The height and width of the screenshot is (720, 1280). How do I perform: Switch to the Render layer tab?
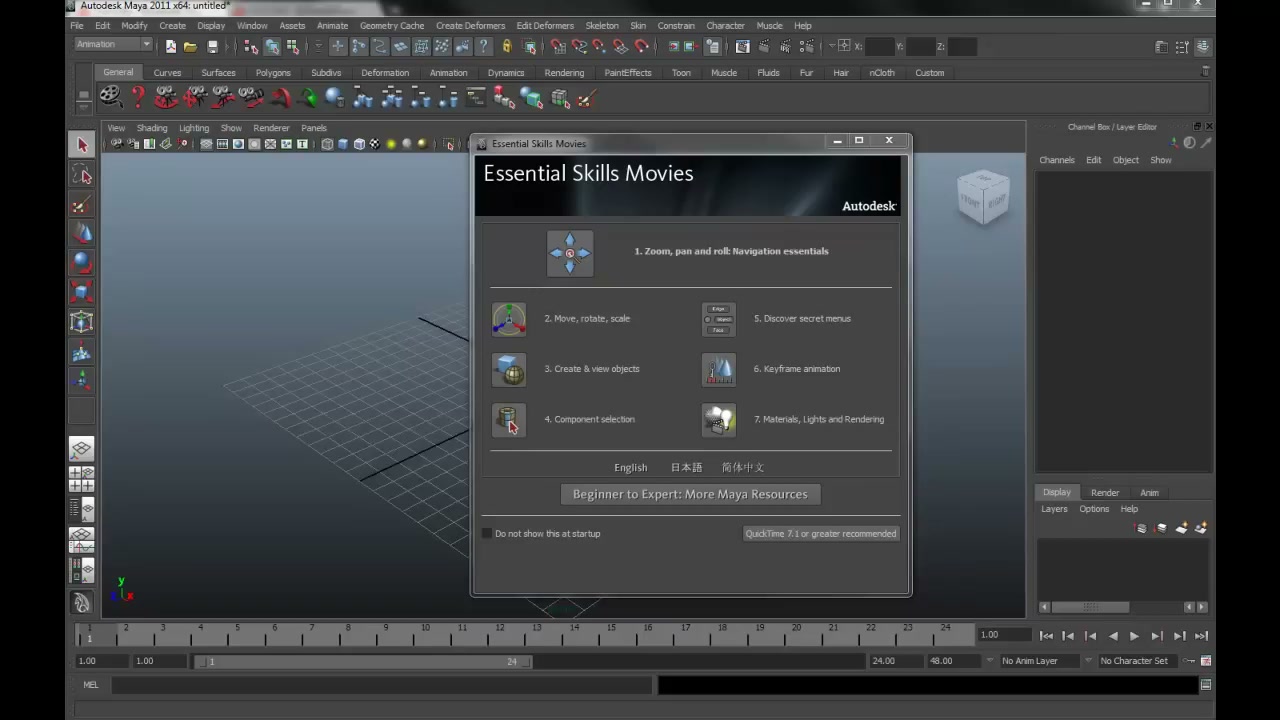point(1105,492)
